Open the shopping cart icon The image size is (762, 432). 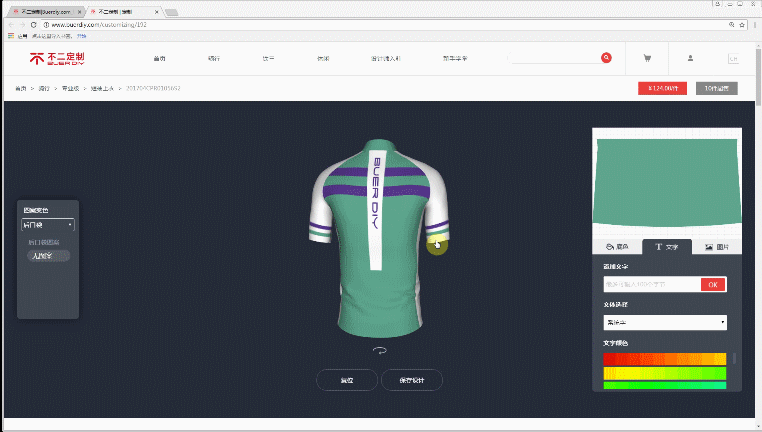tap(647, 58)
